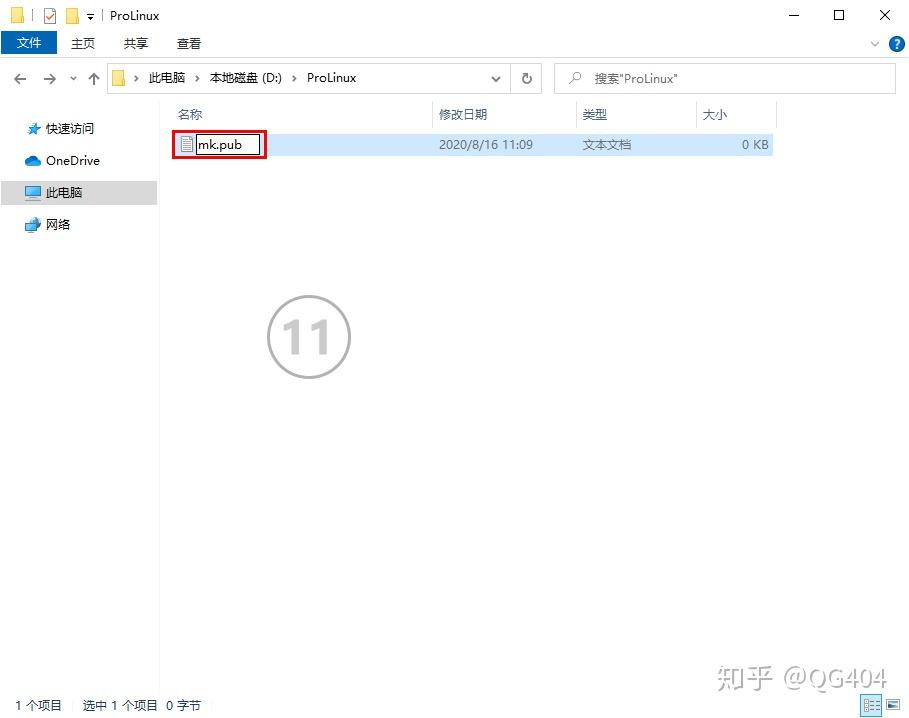Viewport: 909px width, 718px height.
Task: Refresh the ProLinux folder view
Action: coord(526,78)
